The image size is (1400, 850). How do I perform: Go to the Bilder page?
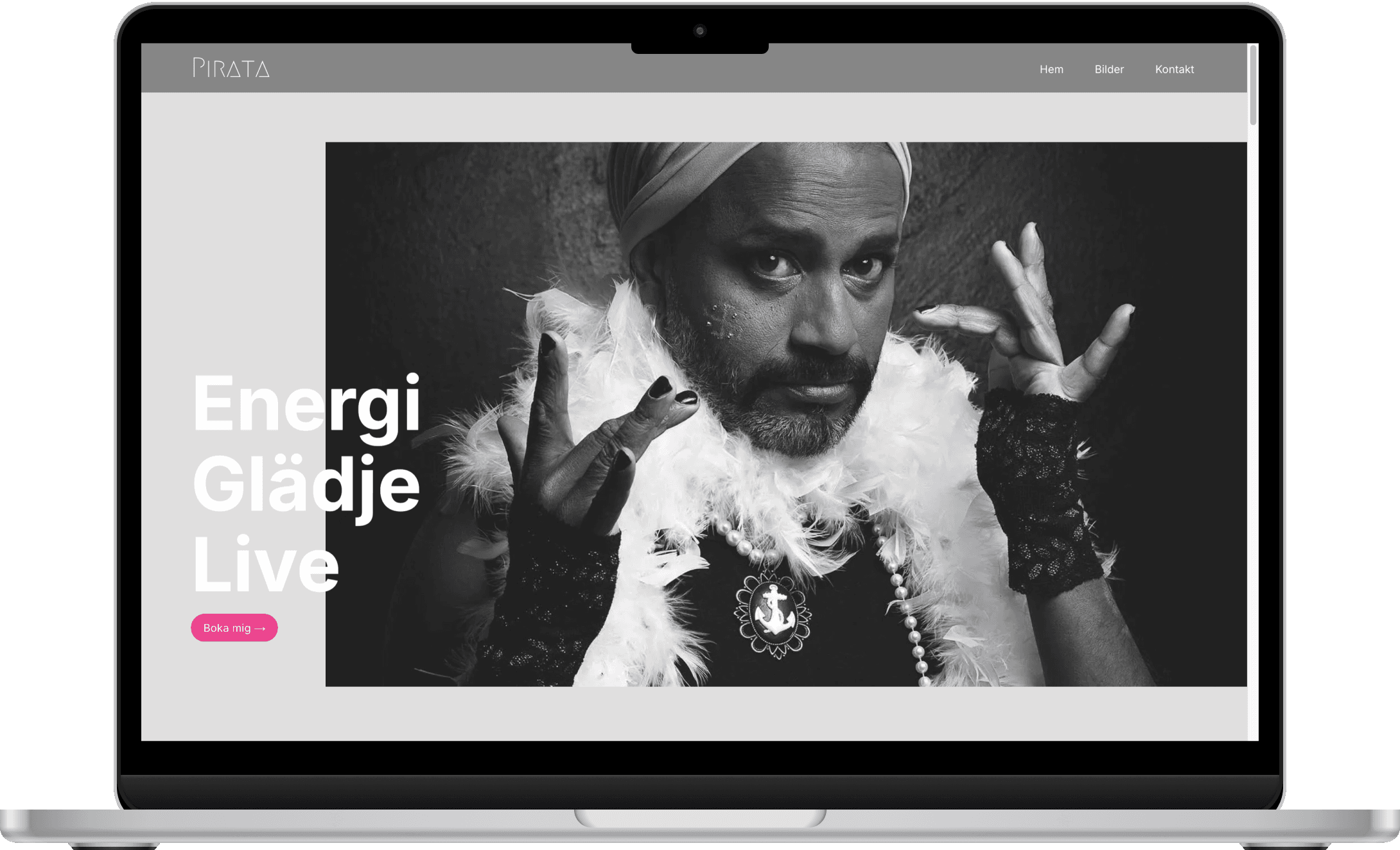(x=1109, y=69)
